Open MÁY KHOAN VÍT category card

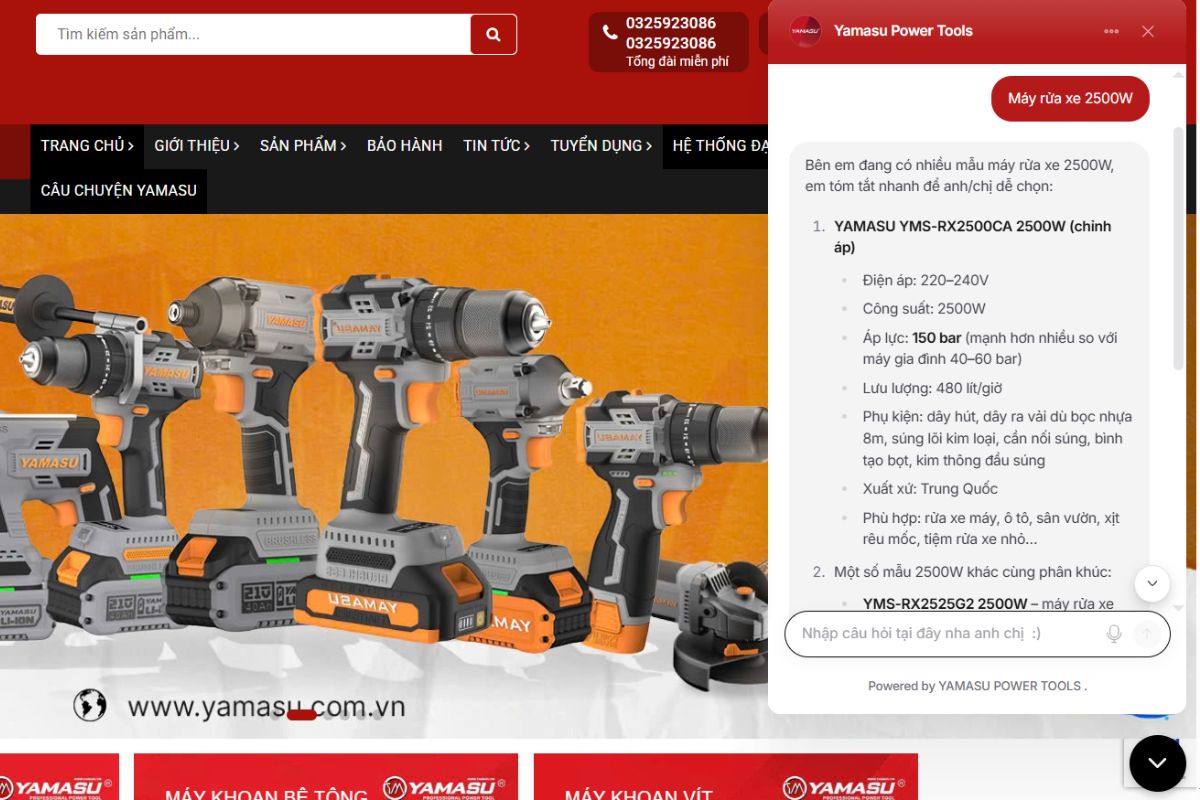coord(726,777)
